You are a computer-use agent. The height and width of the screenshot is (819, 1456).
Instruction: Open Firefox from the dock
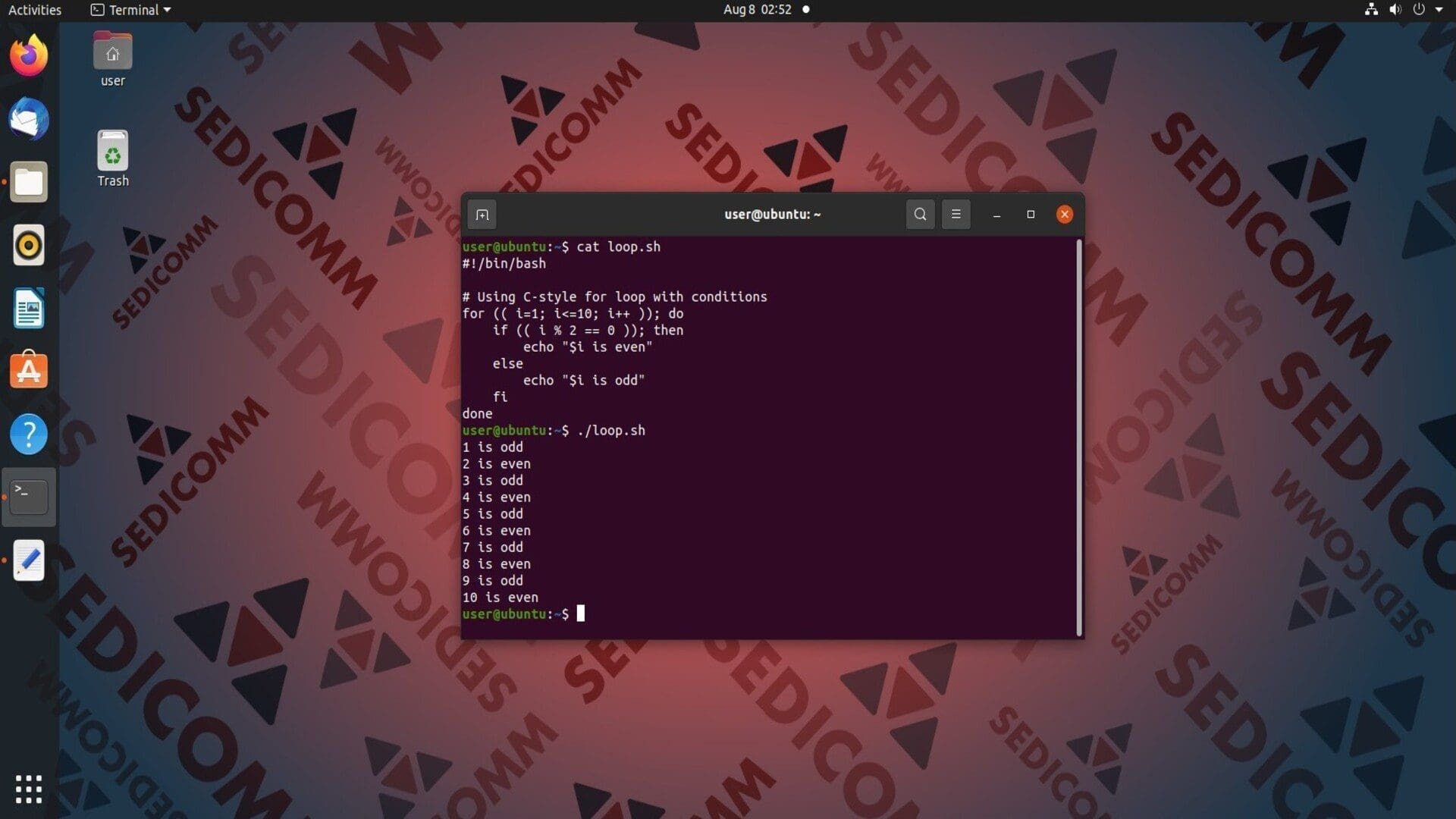[29, 55]
